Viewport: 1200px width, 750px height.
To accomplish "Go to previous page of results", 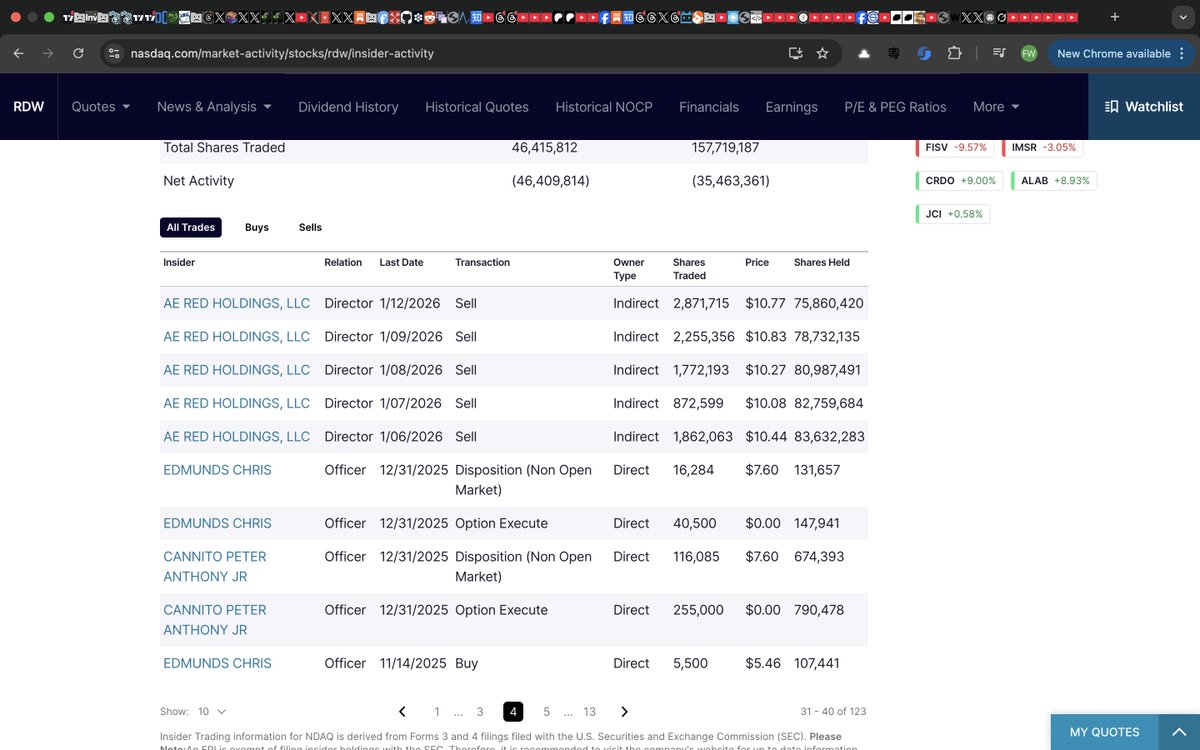I will [402, 712].
